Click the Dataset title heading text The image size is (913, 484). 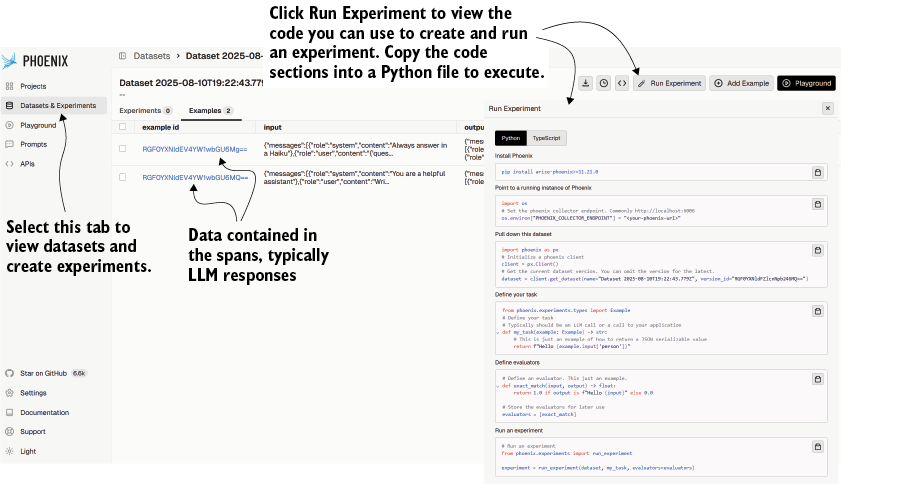point(192,83)
